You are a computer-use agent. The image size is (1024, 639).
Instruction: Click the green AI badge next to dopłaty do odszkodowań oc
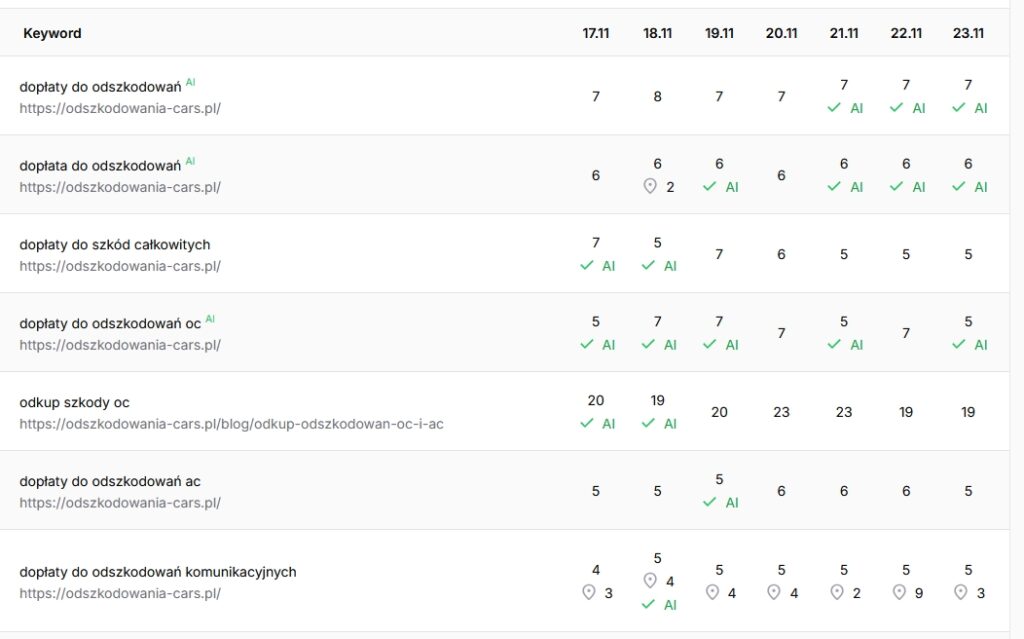(210, 320)
